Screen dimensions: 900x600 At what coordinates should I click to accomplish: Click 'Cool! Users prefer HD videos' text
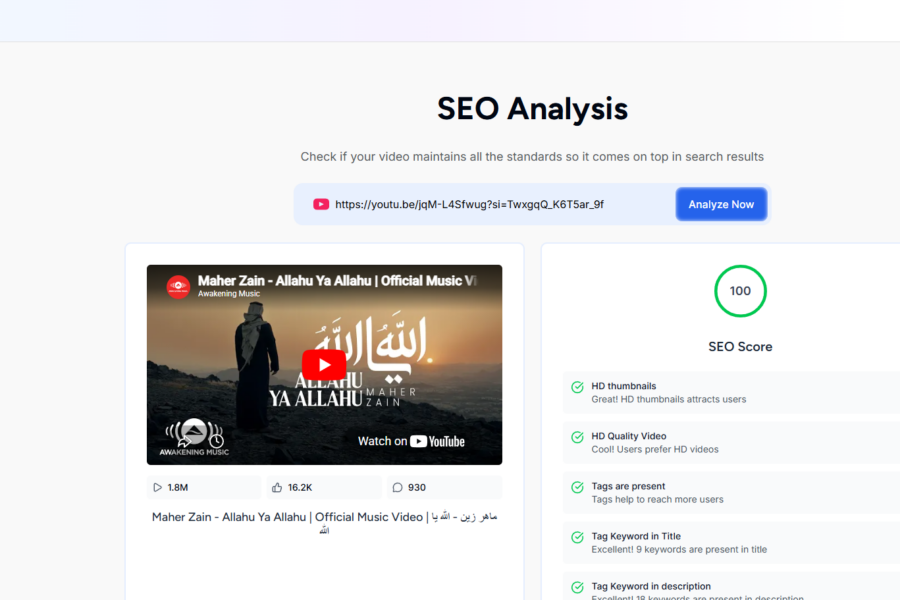(655, 449)
